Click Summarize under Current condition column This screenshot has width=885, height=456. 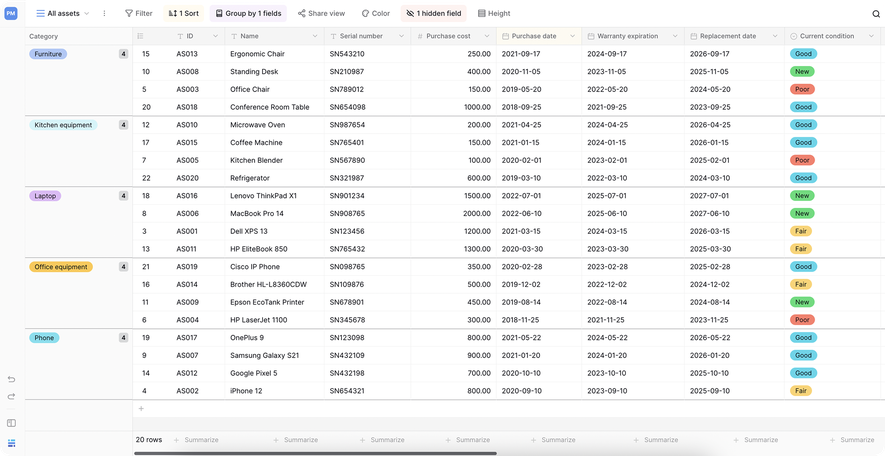(852, 440)
